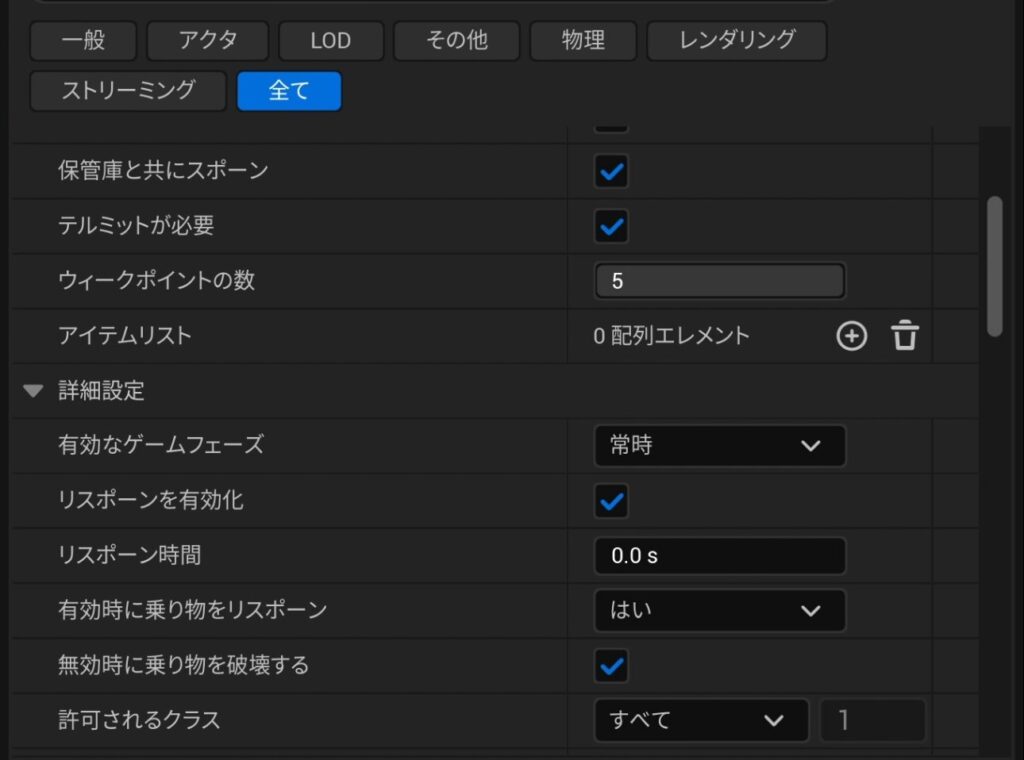Toggle the 保管庫と共にスポーン checkbox

click(x=611, y=171)
